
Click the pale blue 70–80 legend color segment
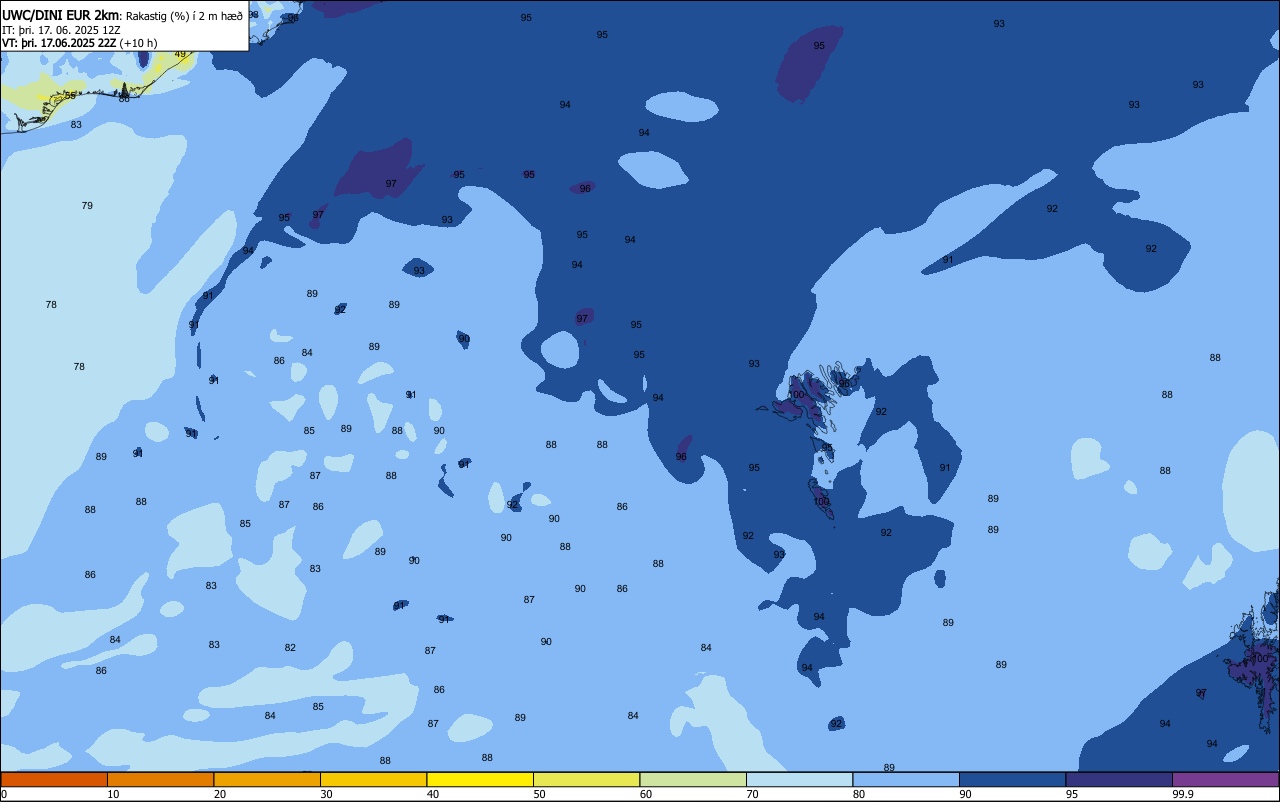[799, 779]
